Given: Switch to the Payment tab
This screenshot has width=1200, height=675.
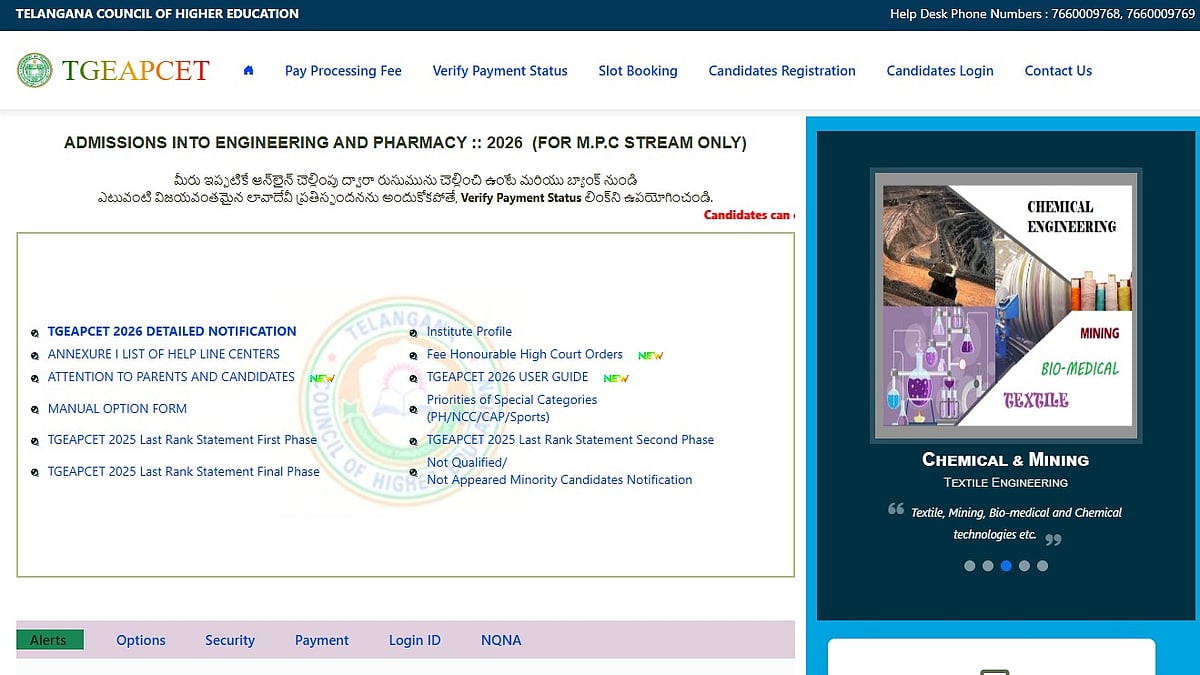Looking at the screenshot, I should click(322, 640).
